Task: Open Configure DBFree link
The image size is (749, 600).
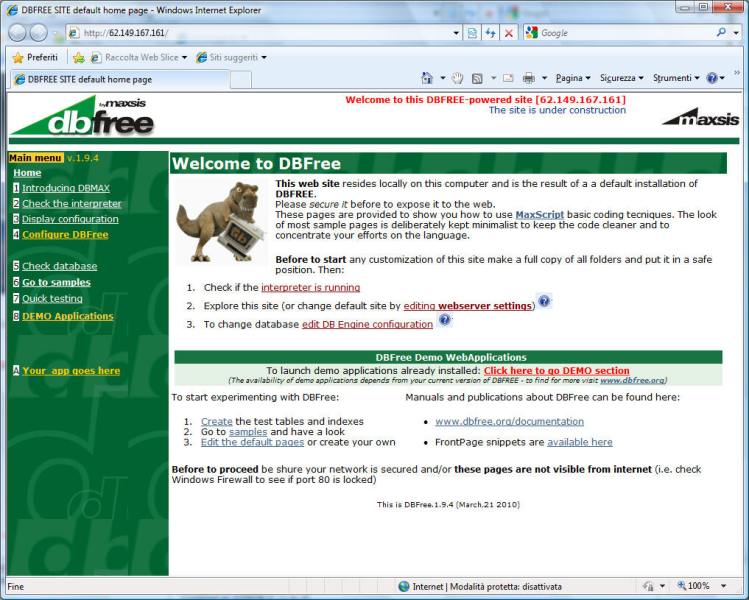Action: point(65,235)
